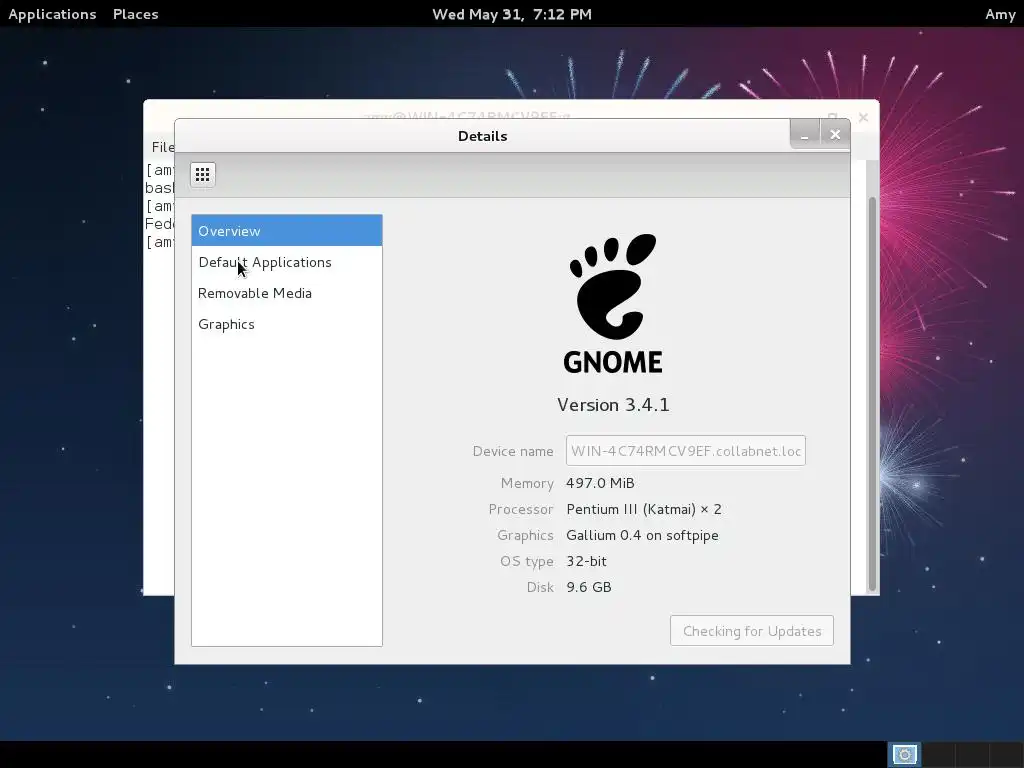The image size is (1024, 768).
Task: Open the Applications menu in top bar
Action: [x=52, y=14]
